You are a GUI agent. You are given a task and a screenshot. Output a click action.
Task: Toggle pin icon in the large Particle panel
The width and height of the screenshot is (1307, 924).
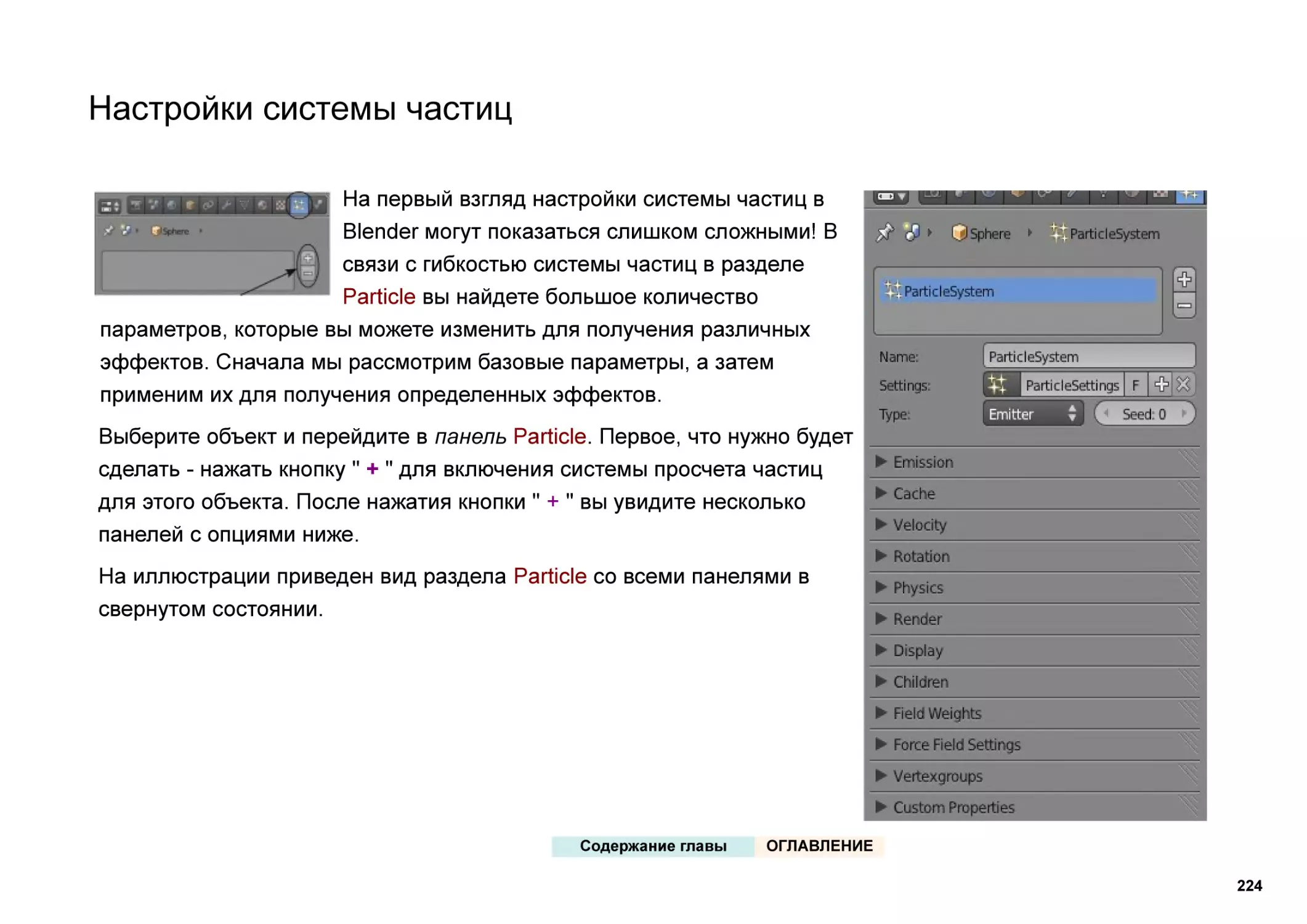(884, 233)
